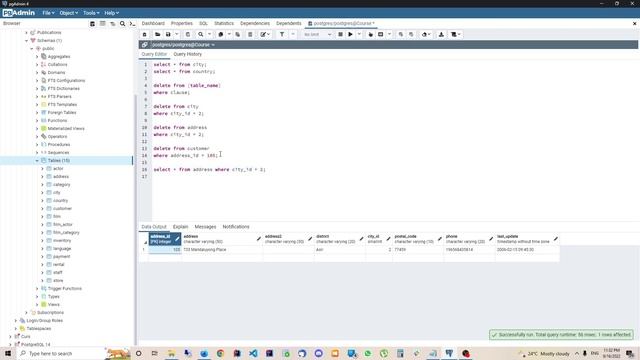This screenshot has width=640, height=360.
Task: Execute the query with the play button
Action: pos(350,35)
